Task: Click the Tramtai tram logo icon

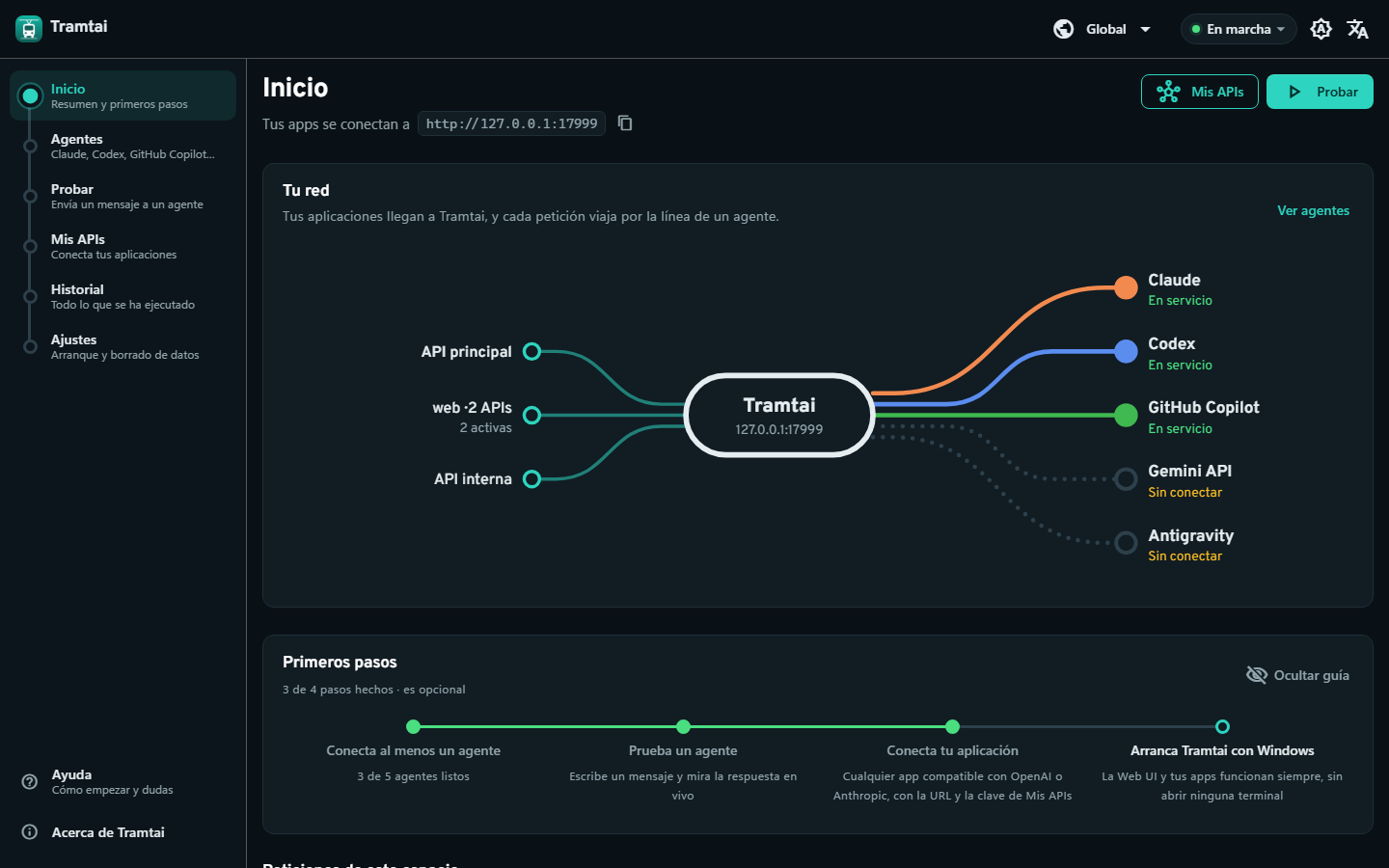Action: 29,29
